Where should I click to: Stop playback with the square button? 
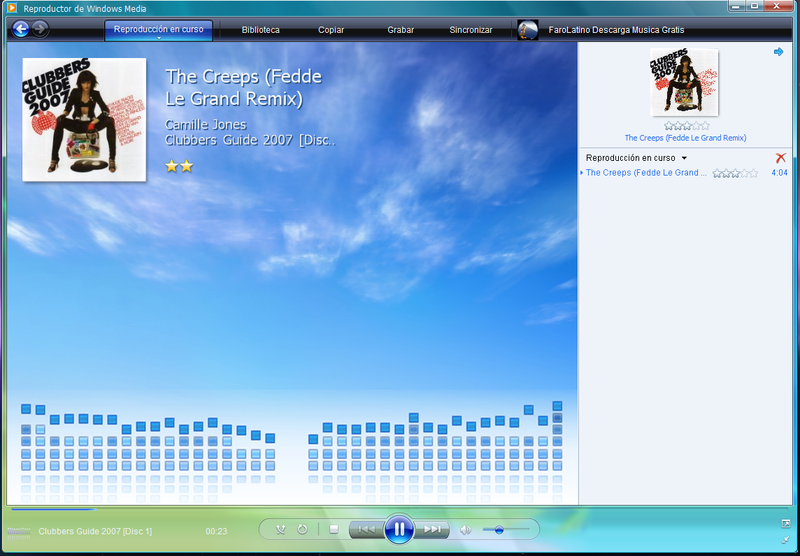[334, 529]
